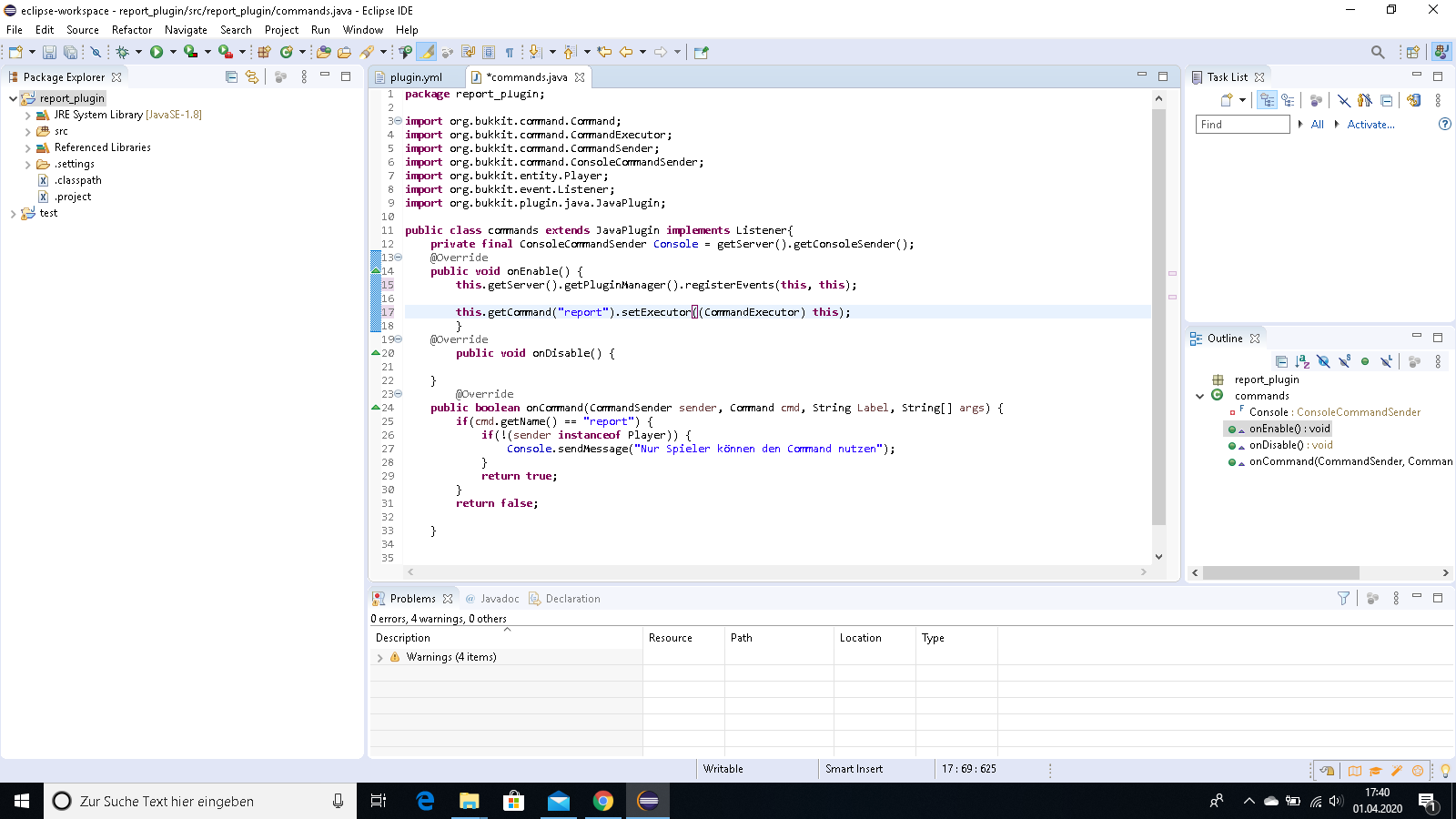Toggle Hide Non-Public Members in Outline

pyautogui.click(x=1365, y=361)
